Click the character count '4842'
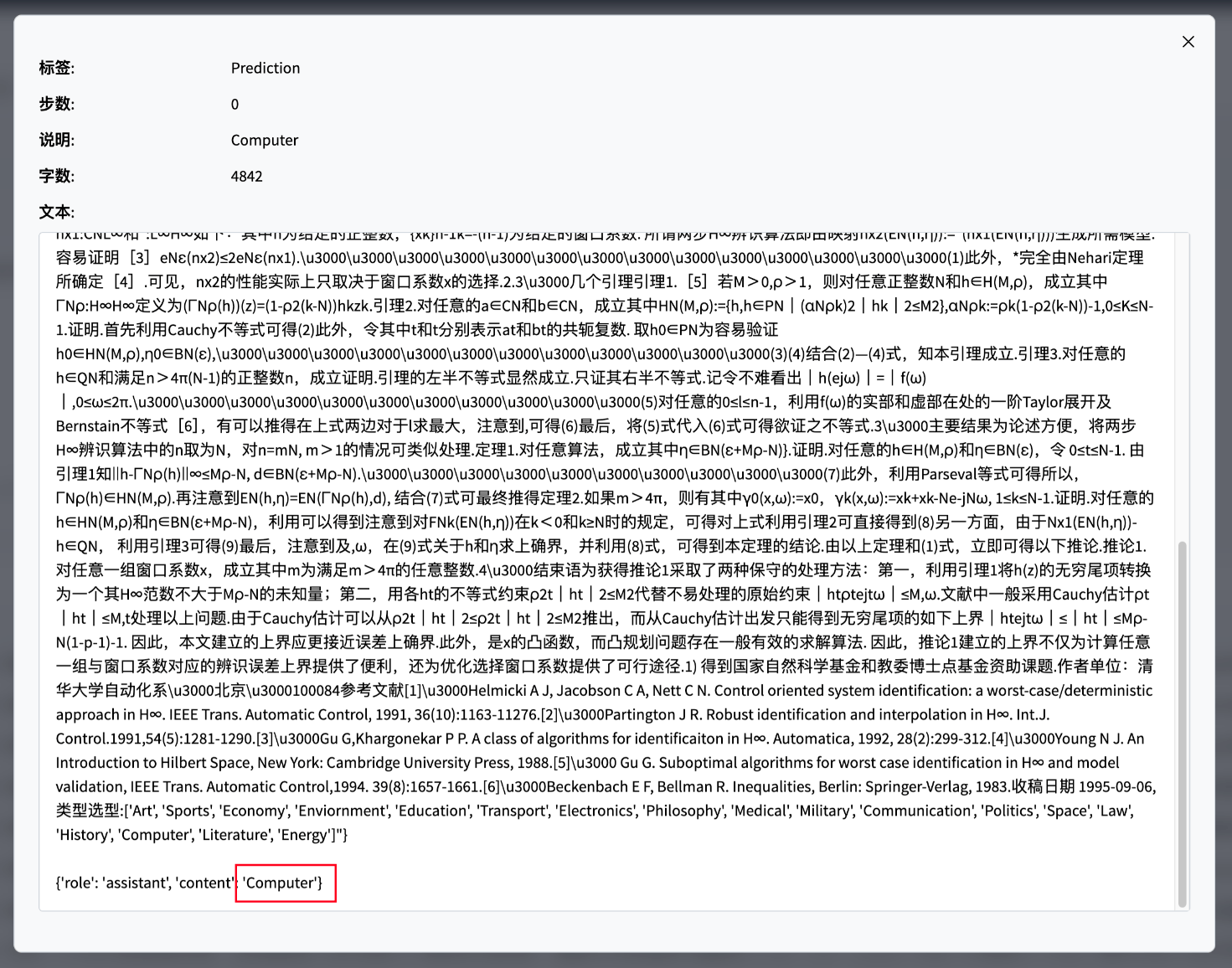 [x=247, y=176]
